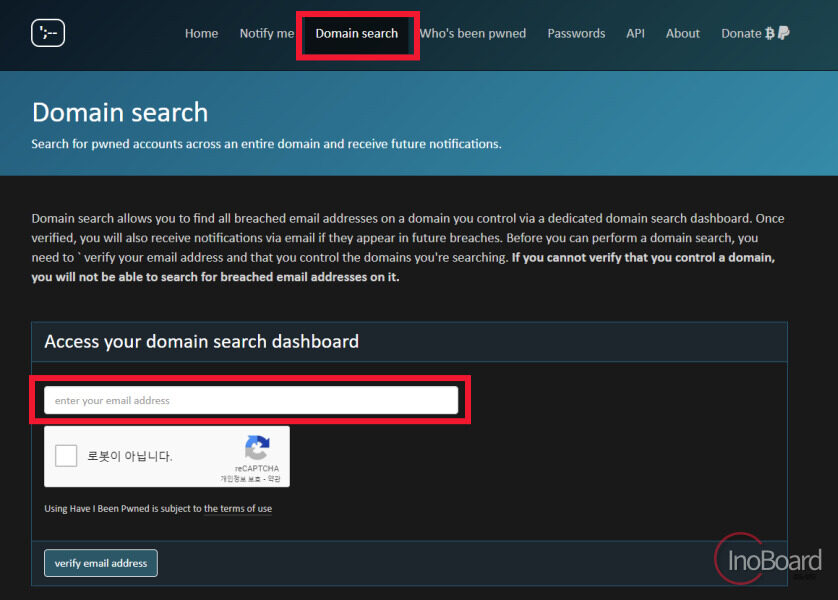Open the Notify me page
Screen dimensions: 838x600
coord(267,33)
